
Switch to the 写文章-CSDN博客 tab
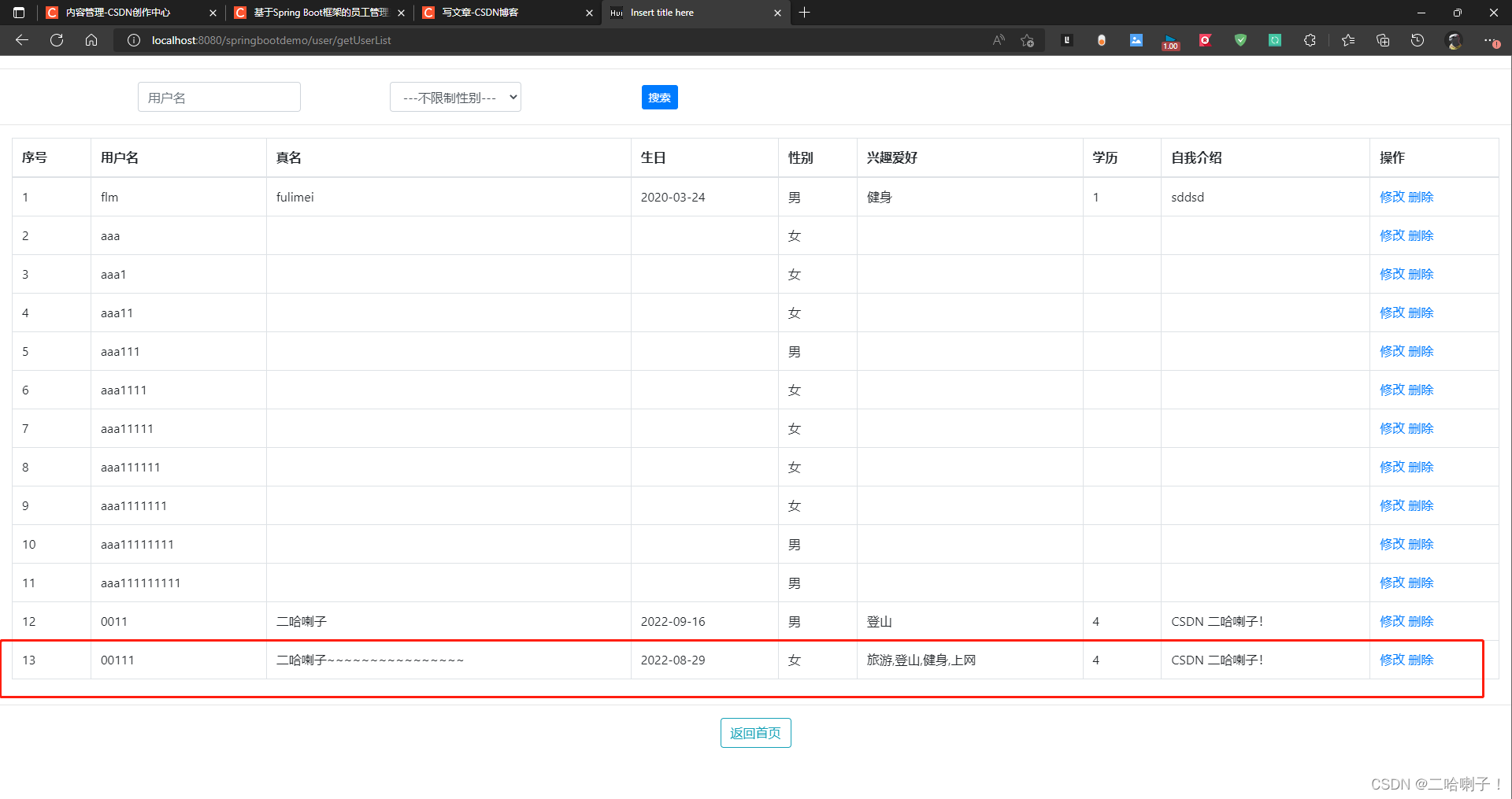click(x=480, y=13)
